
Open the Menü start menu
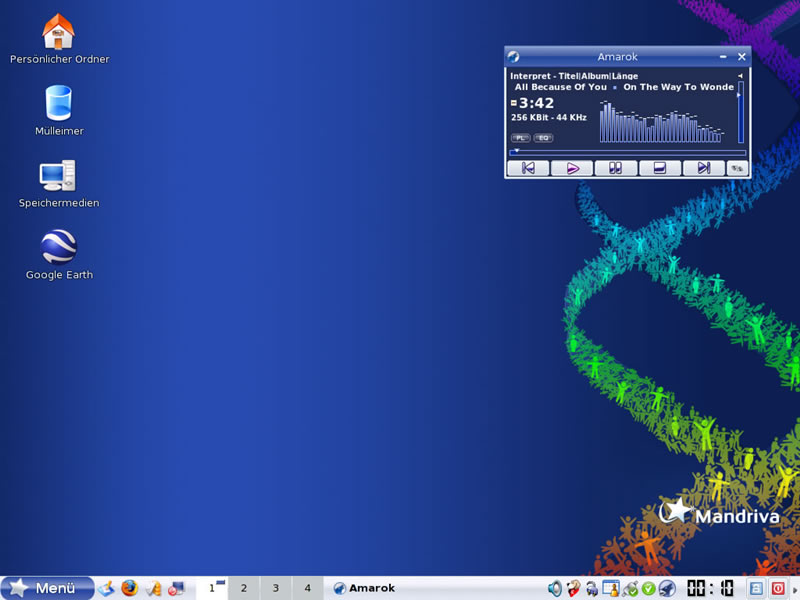pos(47,588)
